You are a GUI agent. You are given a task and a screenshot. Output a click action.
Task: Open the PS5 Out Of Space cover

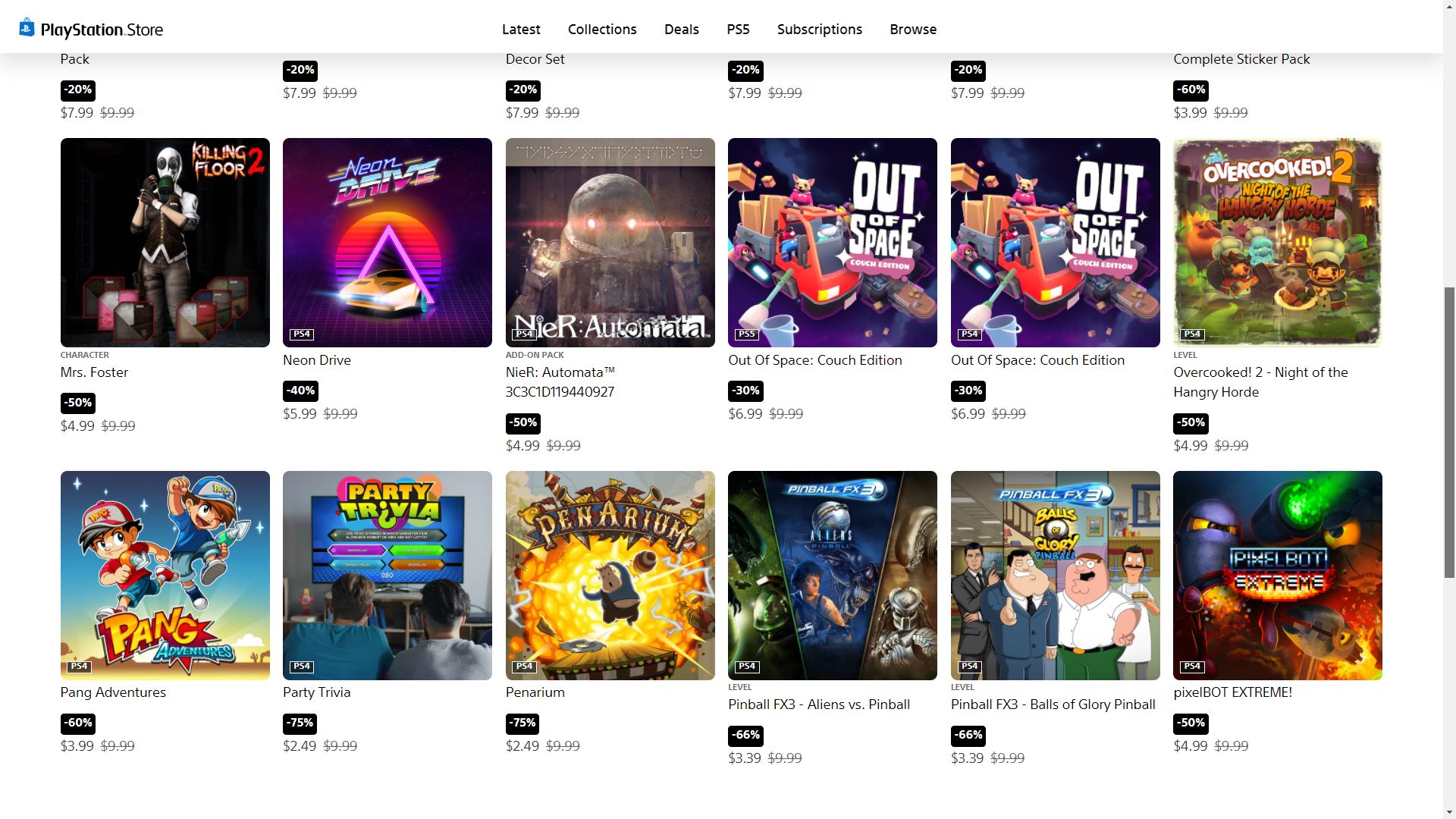[x=833, y=243]
